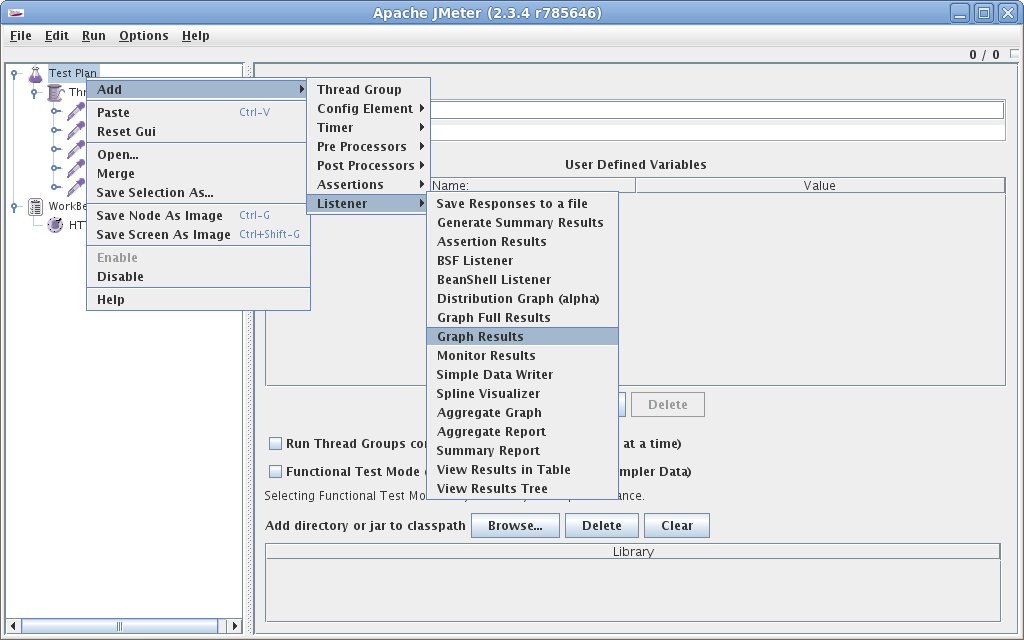The width and height of the screenshot is (1024, 640).
Task: Select BSF Listener
Action: (x=522, y=261)
